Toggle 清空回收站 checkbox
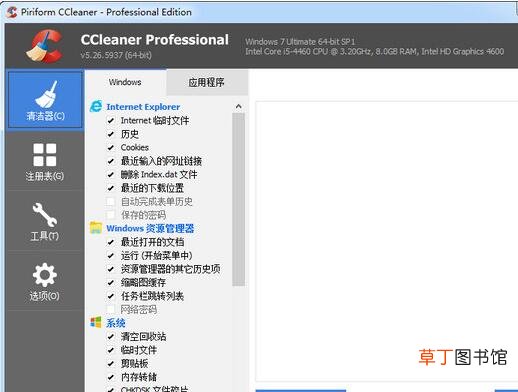The image size is (518, 392). click(x=111, y=337)
